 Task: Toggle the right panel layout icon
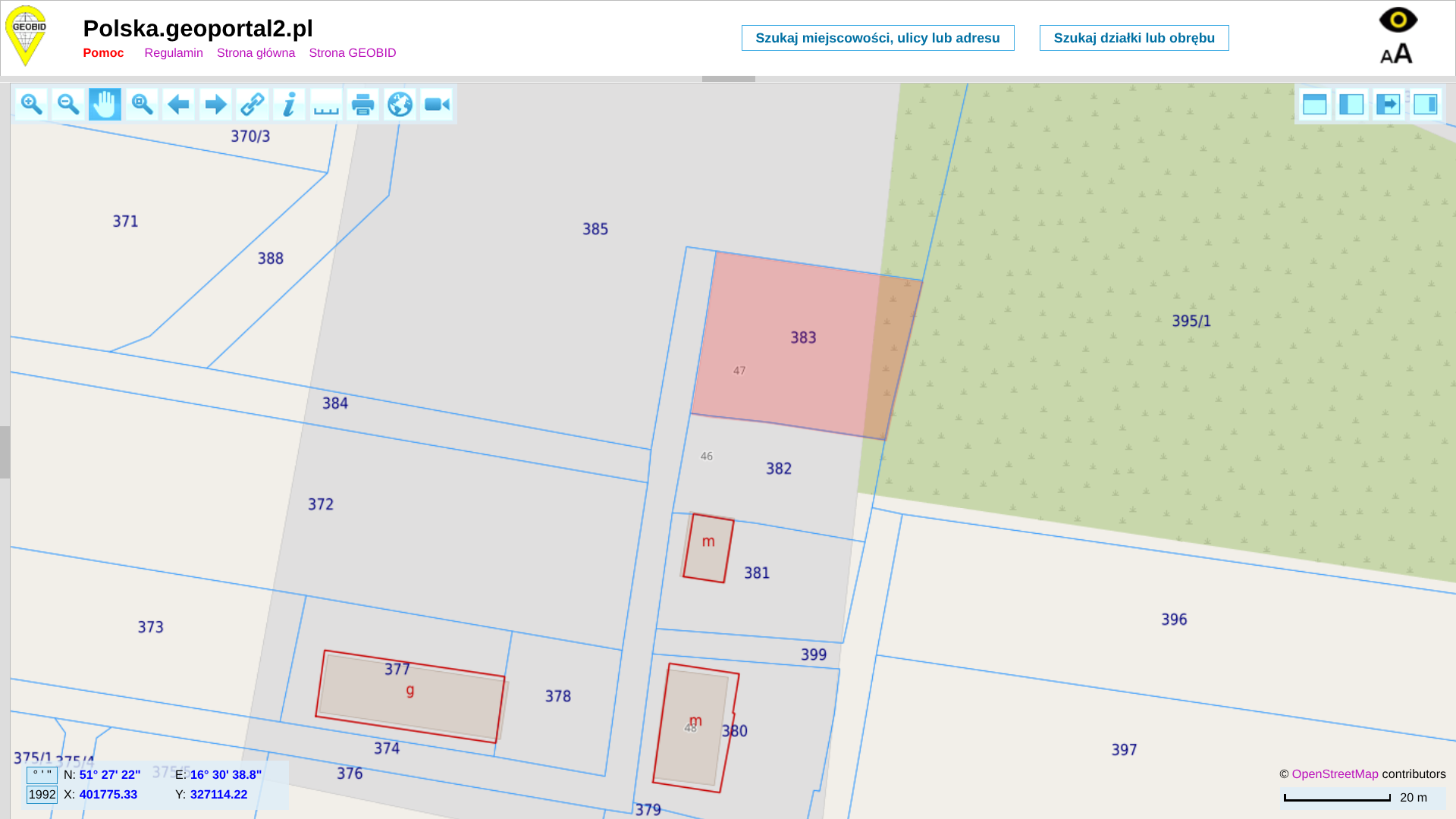[1426, 104]
